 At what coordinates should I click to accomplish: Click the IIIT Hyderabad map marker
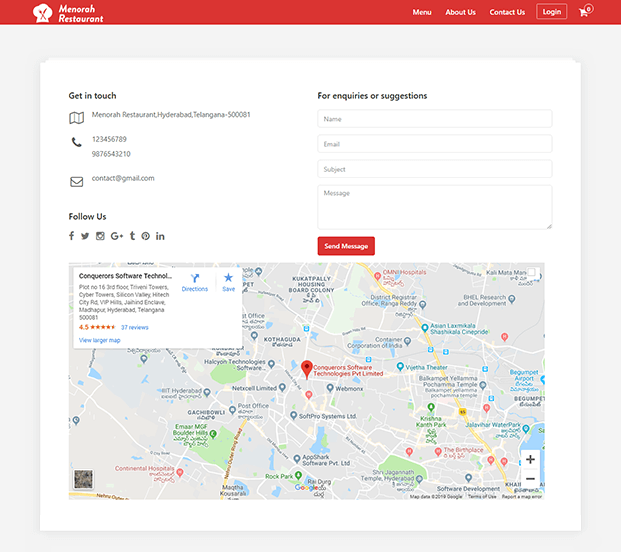[x=207, y=392]
